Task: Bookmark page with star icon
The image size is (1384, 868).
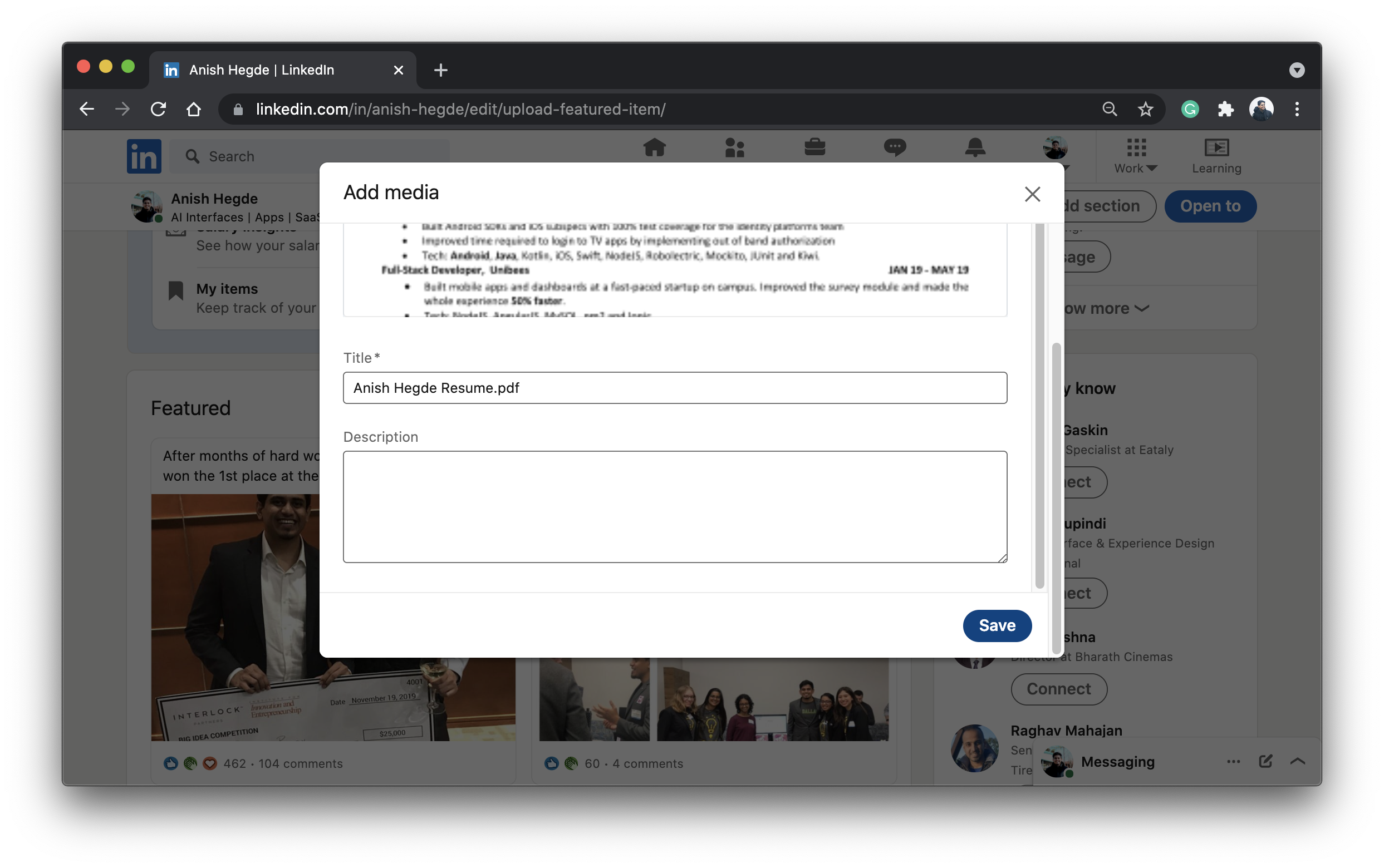Action: (x=1145, y=109)
